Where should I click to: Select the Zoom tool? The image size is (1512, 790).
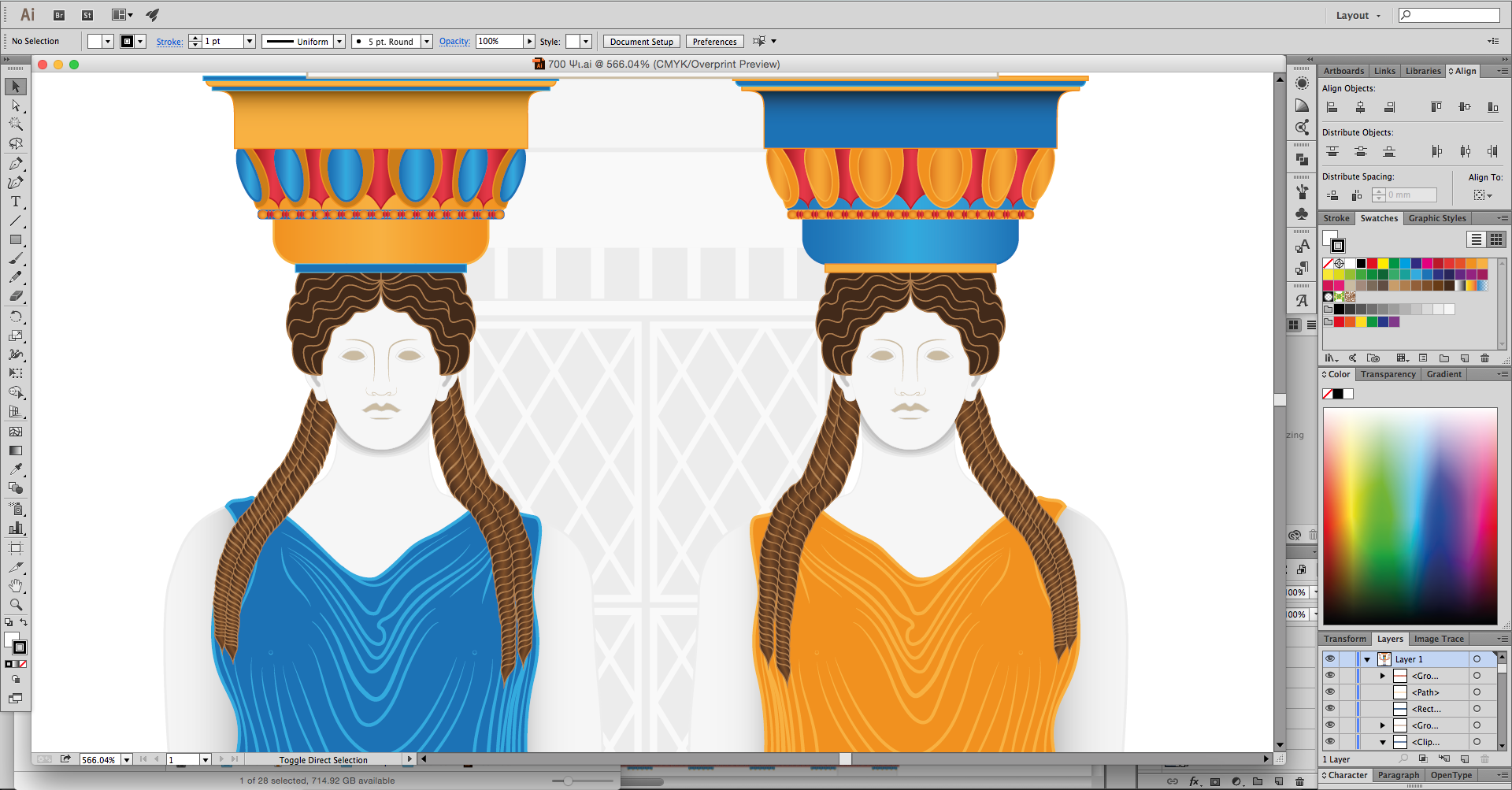(x=16, y=605)
